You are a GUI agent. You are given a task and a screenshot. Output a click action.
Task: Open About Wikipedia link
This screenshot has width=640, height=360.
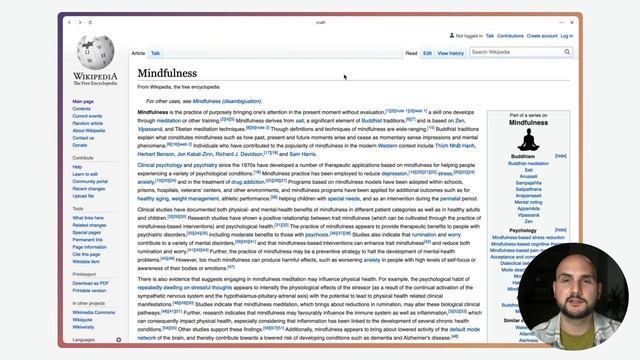pos(89,131)
